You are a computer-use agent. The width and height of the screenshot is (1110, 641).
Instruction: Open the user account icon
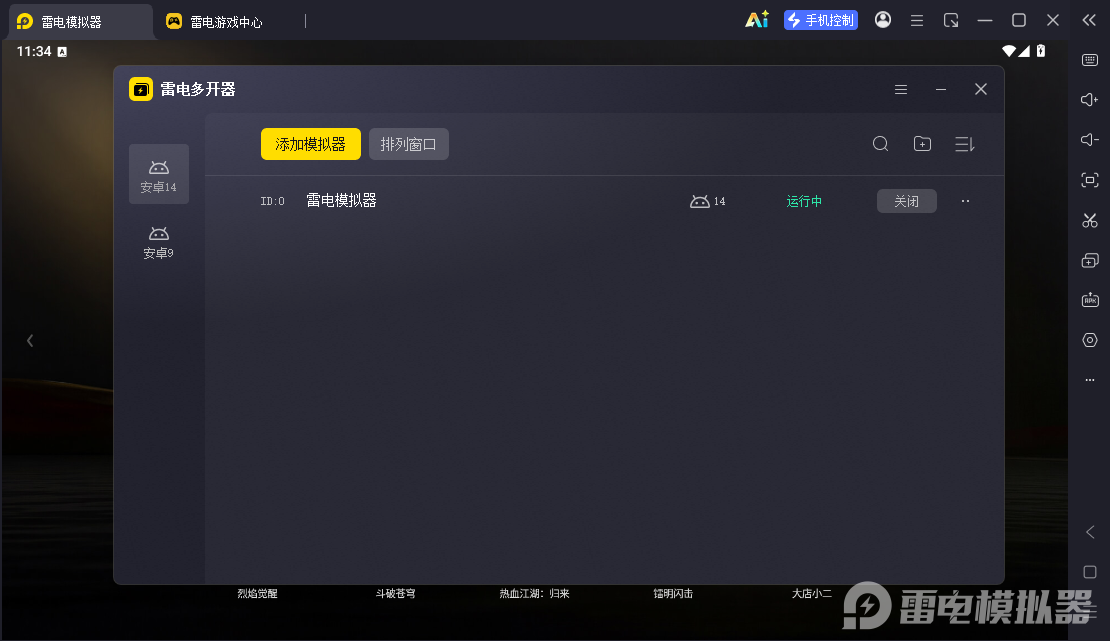pyautogui.click(x=883, y=20)
